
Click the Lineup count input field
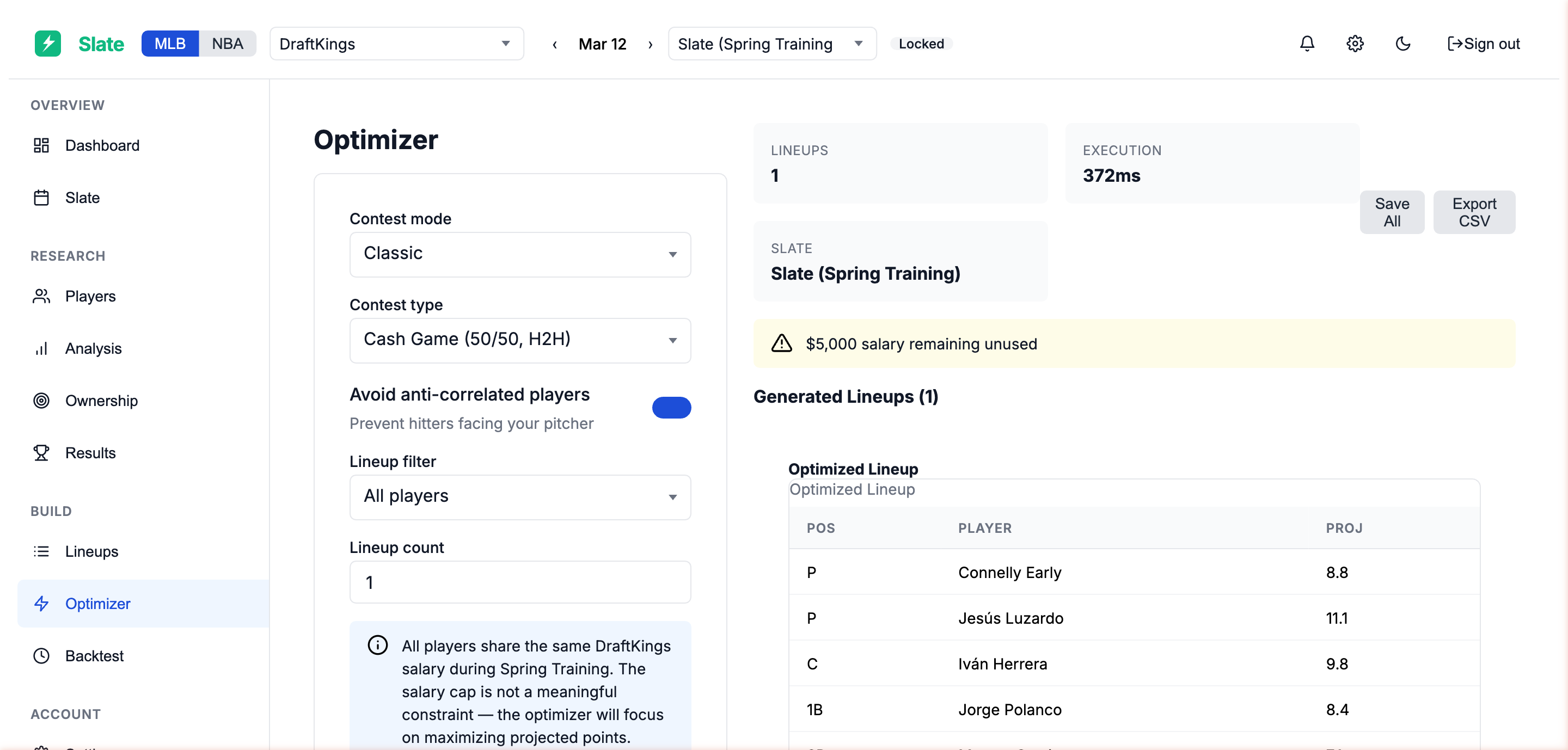520,582
